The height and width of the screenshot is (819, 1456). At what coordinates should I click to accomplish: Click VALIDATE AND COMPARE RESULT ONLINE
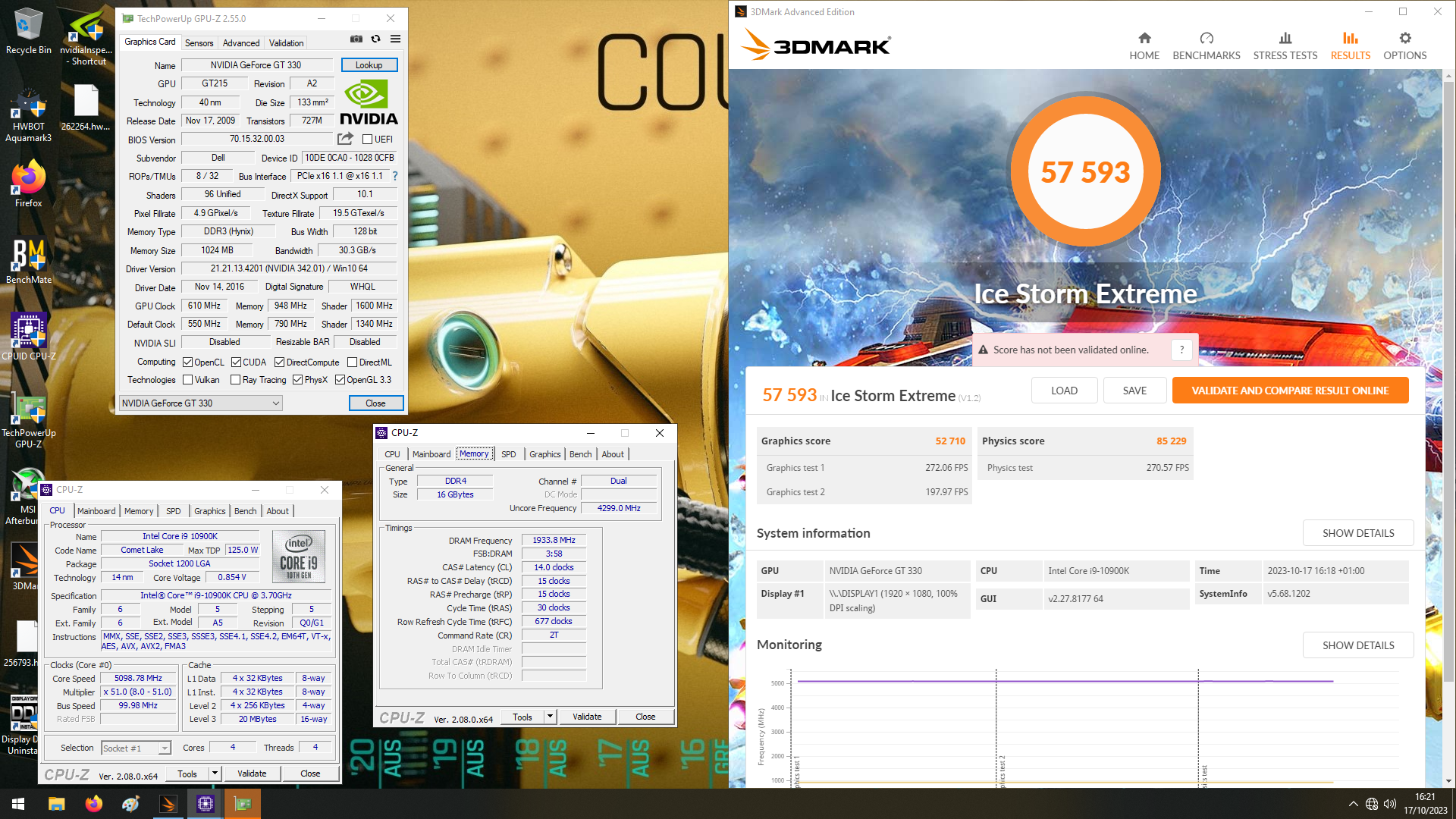tap(1290, 391)
